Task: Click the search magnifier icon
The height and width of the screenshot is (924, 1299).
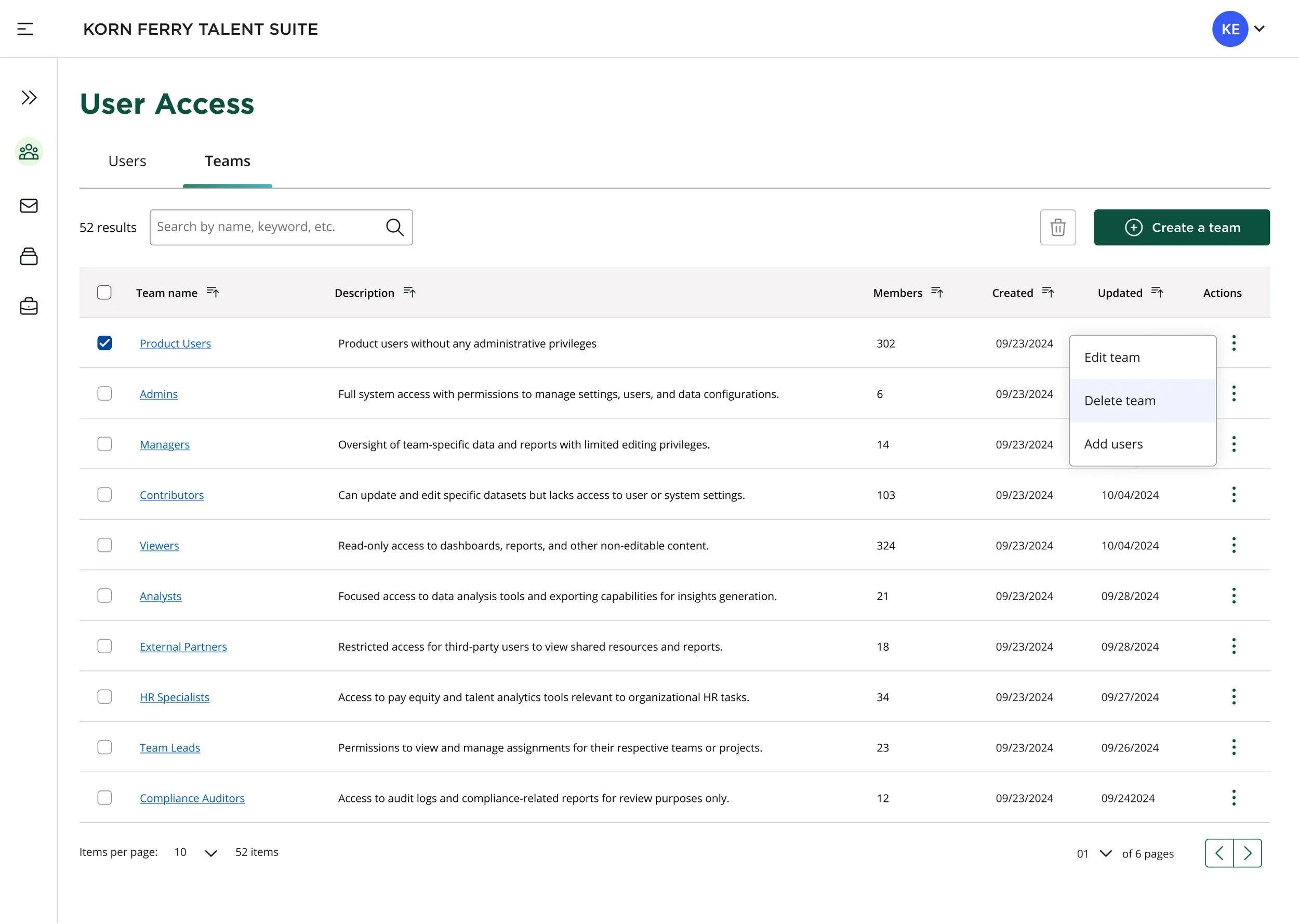Action: point(395,228)
